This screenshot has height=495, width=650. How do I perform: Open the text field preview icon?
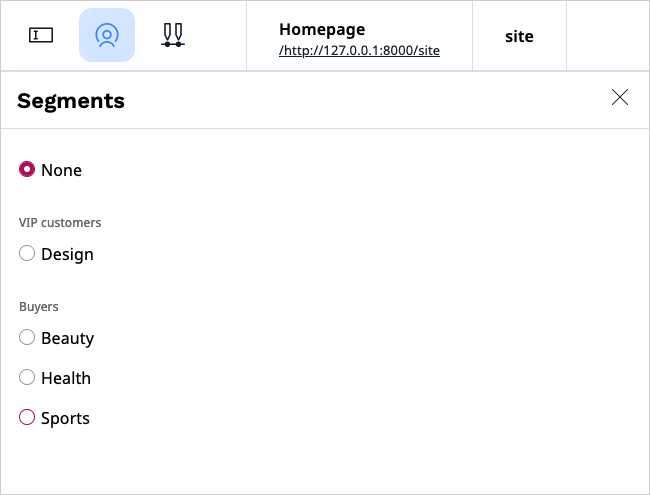(41, 35)
